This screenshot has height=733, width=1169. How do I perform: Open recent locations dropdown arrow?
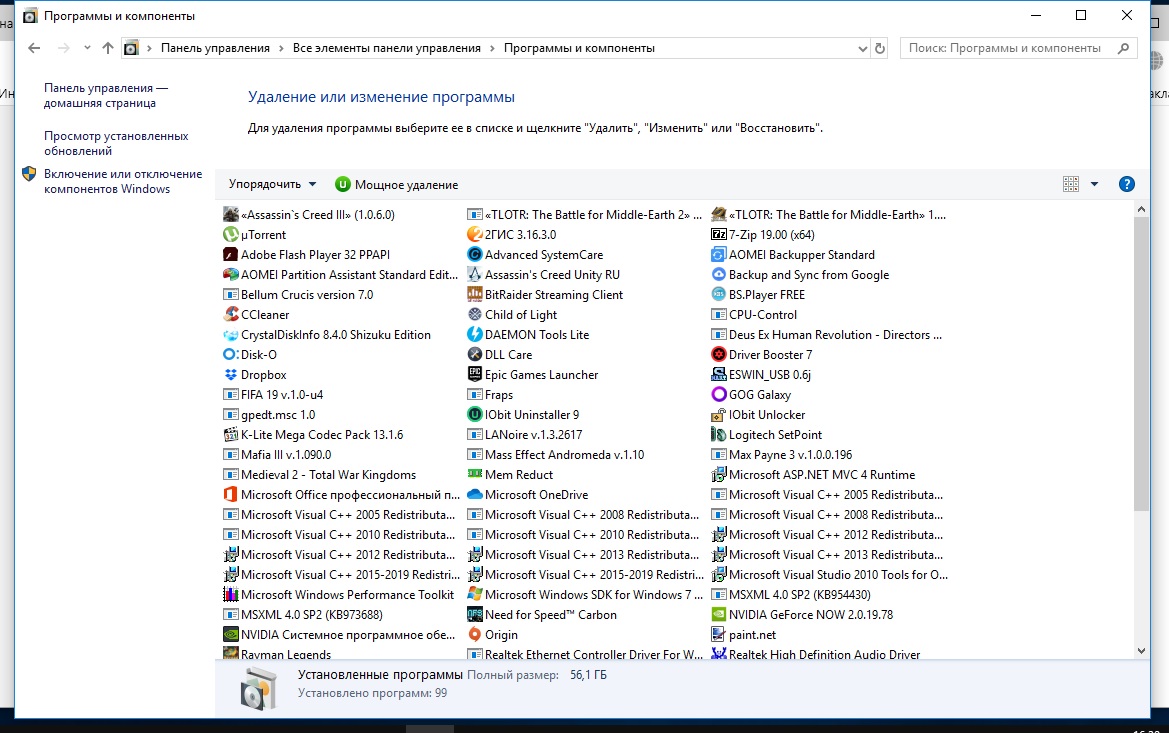coord(87,48)
